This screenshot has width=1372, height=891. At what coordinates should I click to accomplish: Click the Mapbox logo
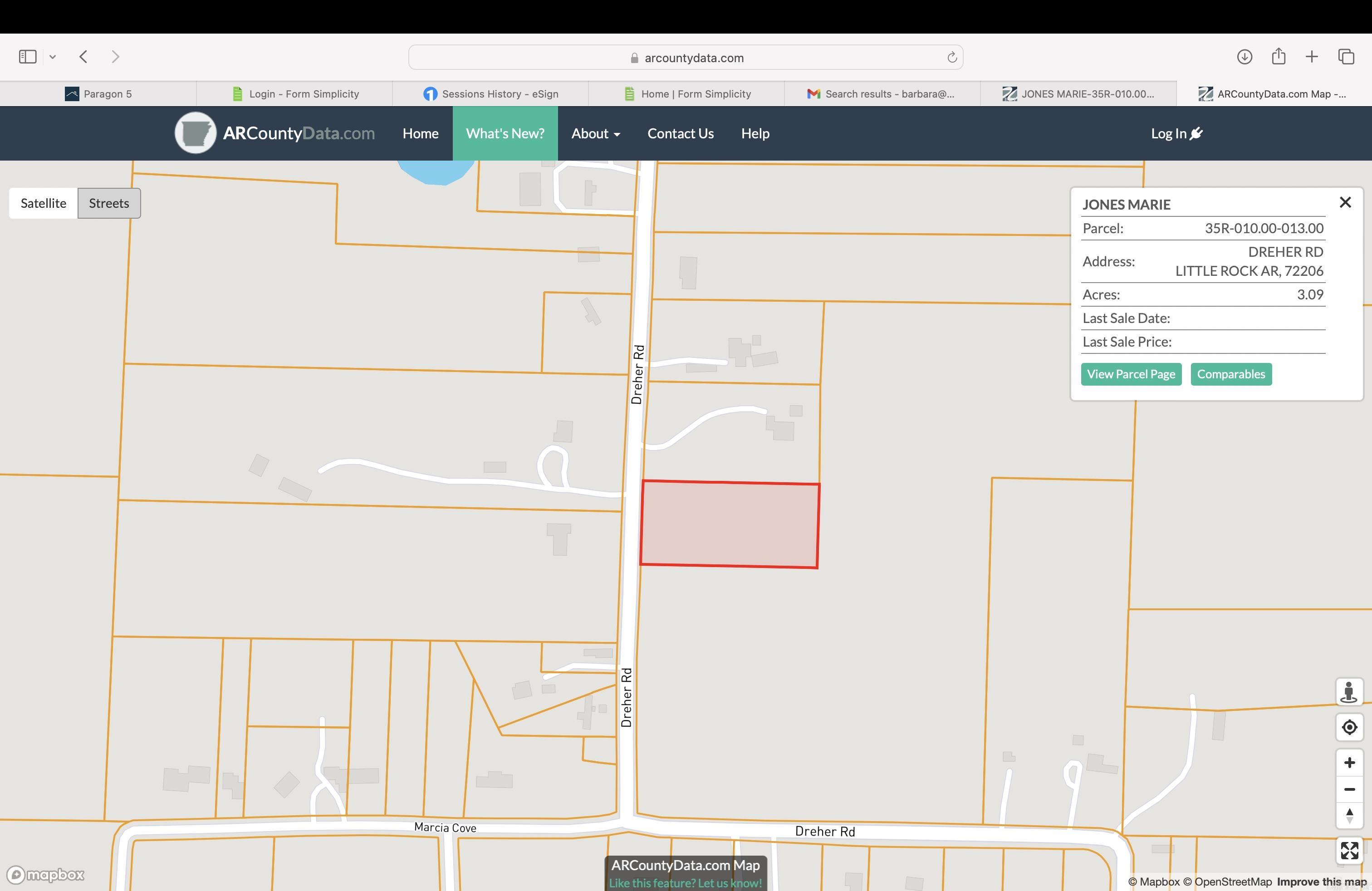[45, 875]
